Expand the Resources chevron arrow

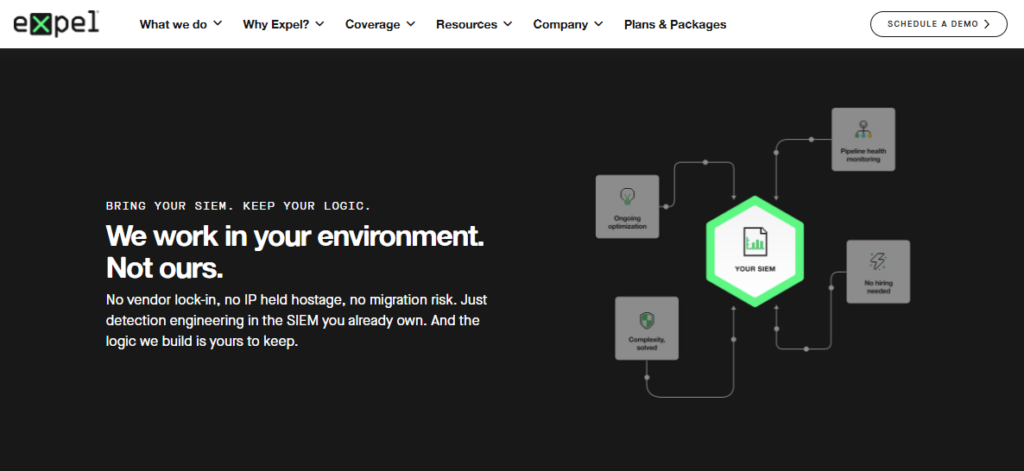click(x=507, y=24)
